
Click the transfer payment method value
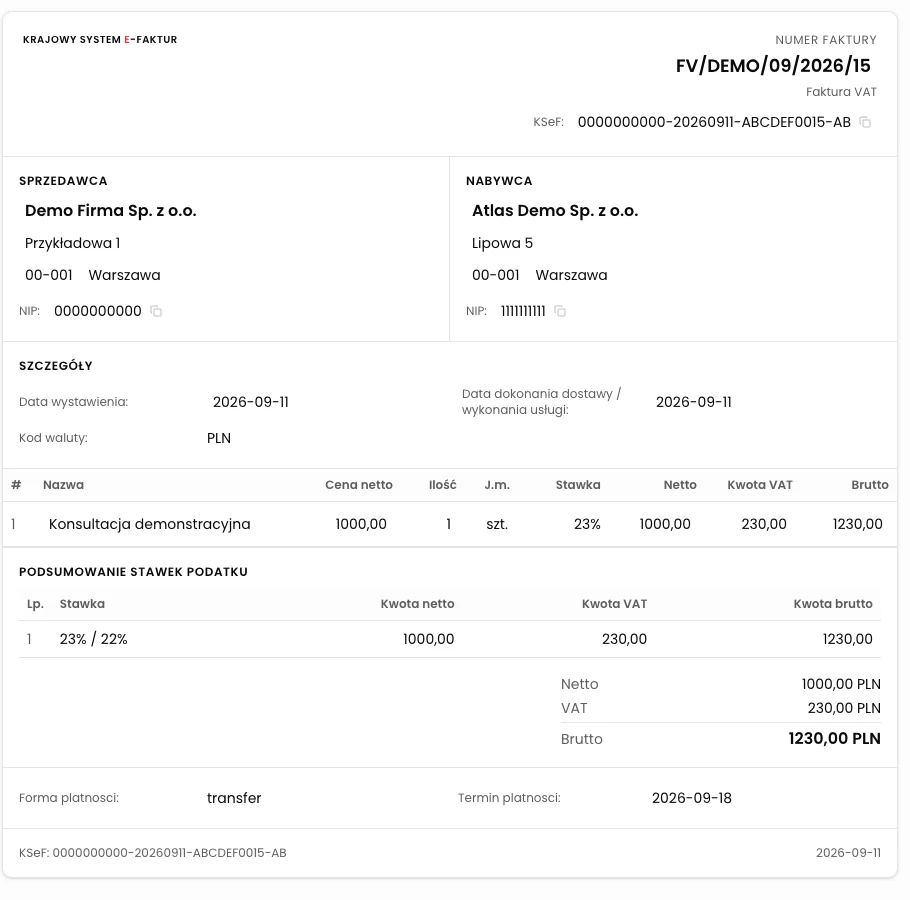pyautogui.click(x=234, y=798)
